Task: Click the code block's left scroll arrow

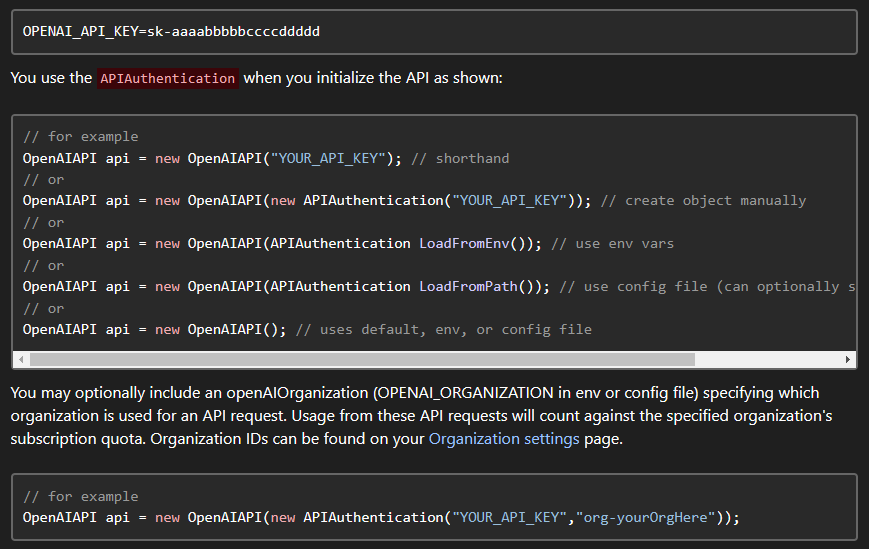Action: click(x=20, y=360)
